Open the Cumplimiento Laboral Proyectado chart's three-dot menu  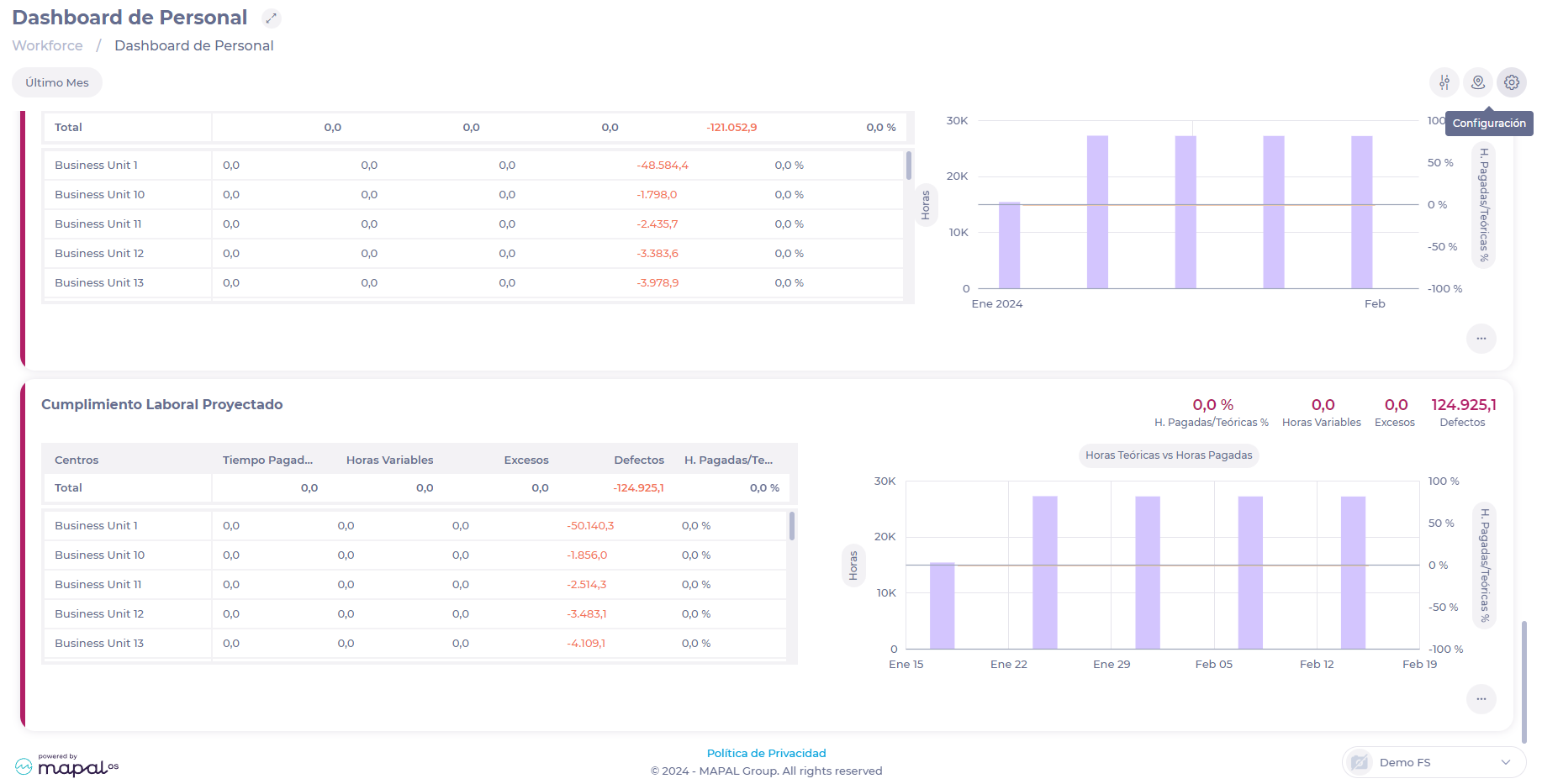[1481, 699]
